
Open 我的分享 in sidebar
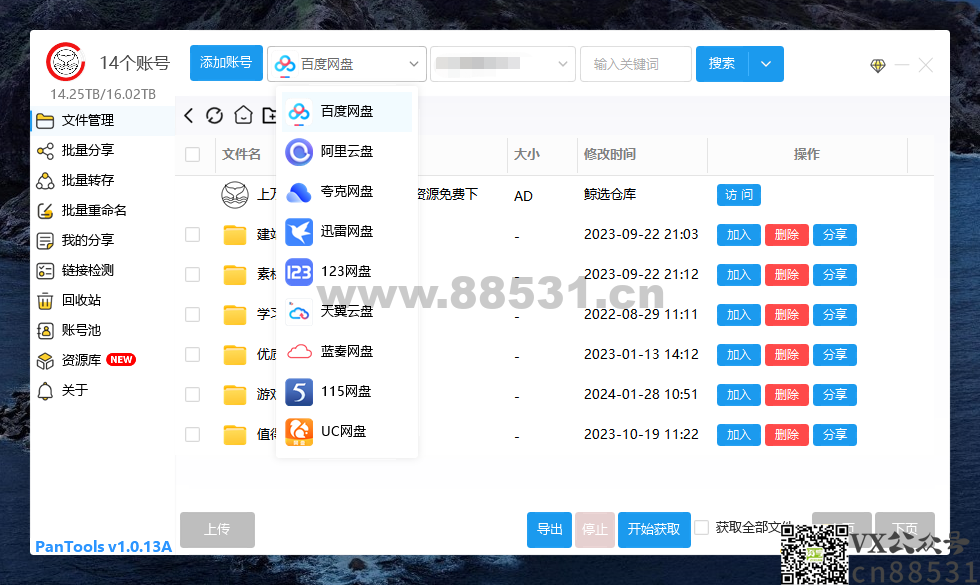(x=103, y=240)
